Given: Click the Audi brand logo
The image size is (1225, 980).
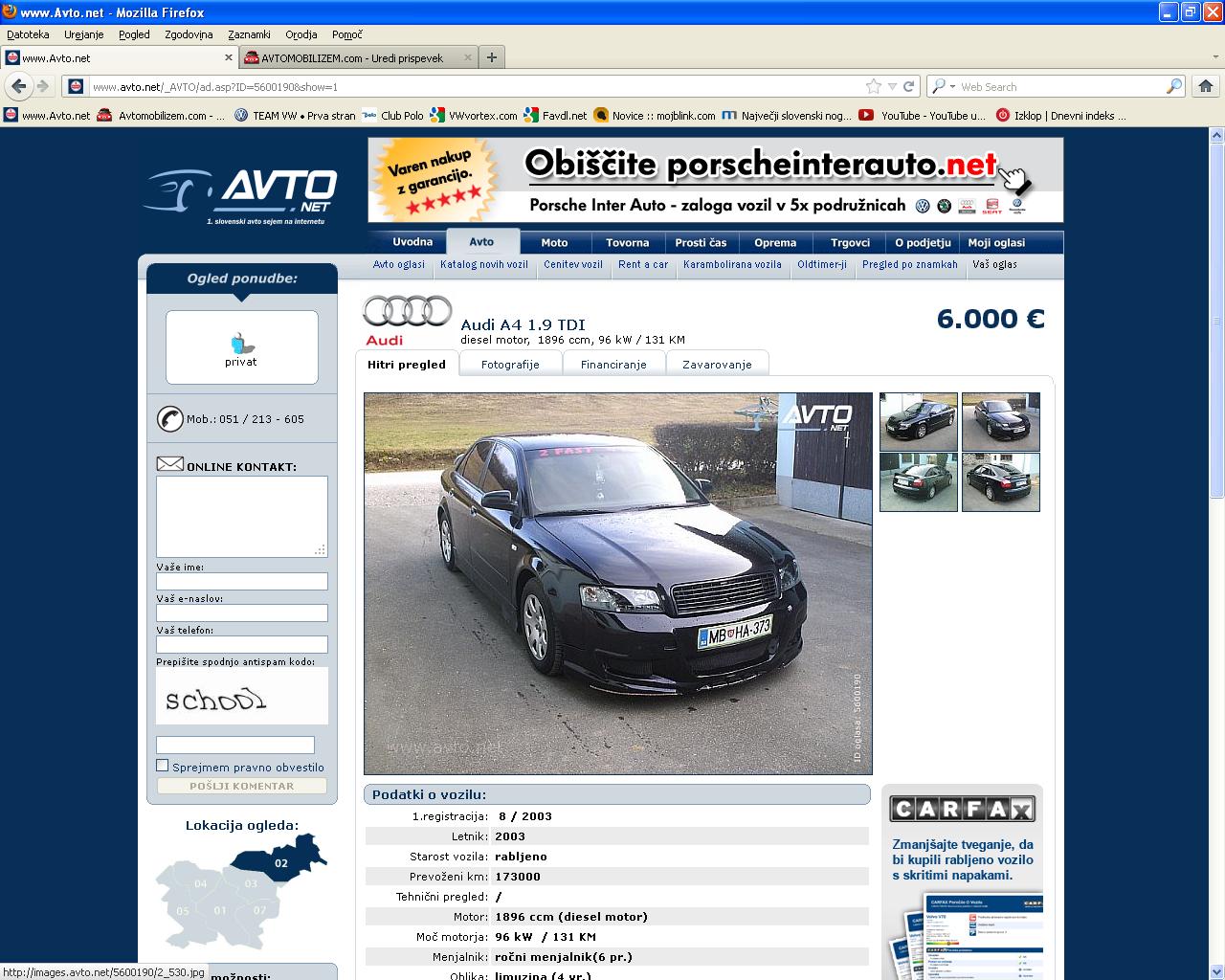Looking at the screenshot, I should click(407, 320).
